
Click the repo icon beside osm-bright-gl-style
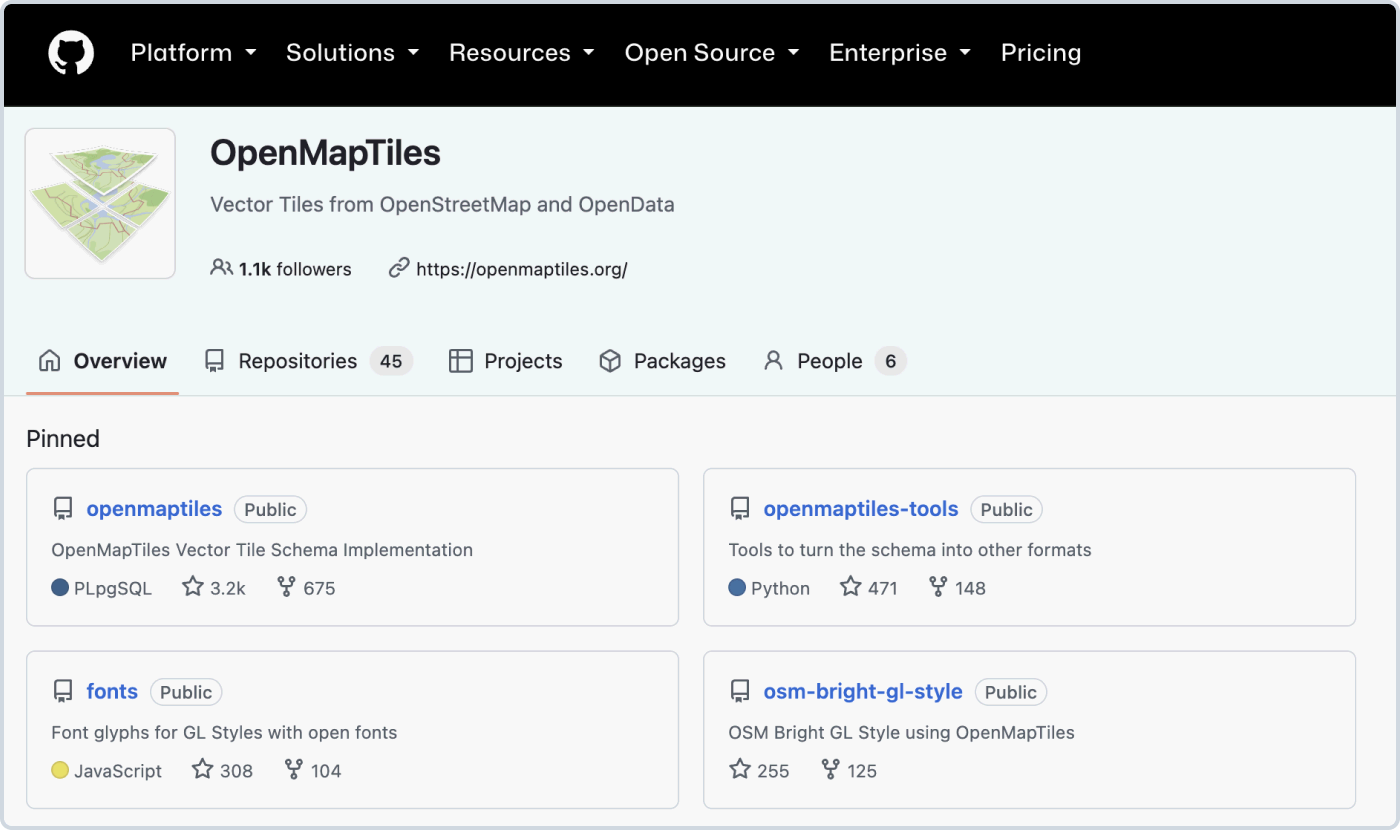740,692
